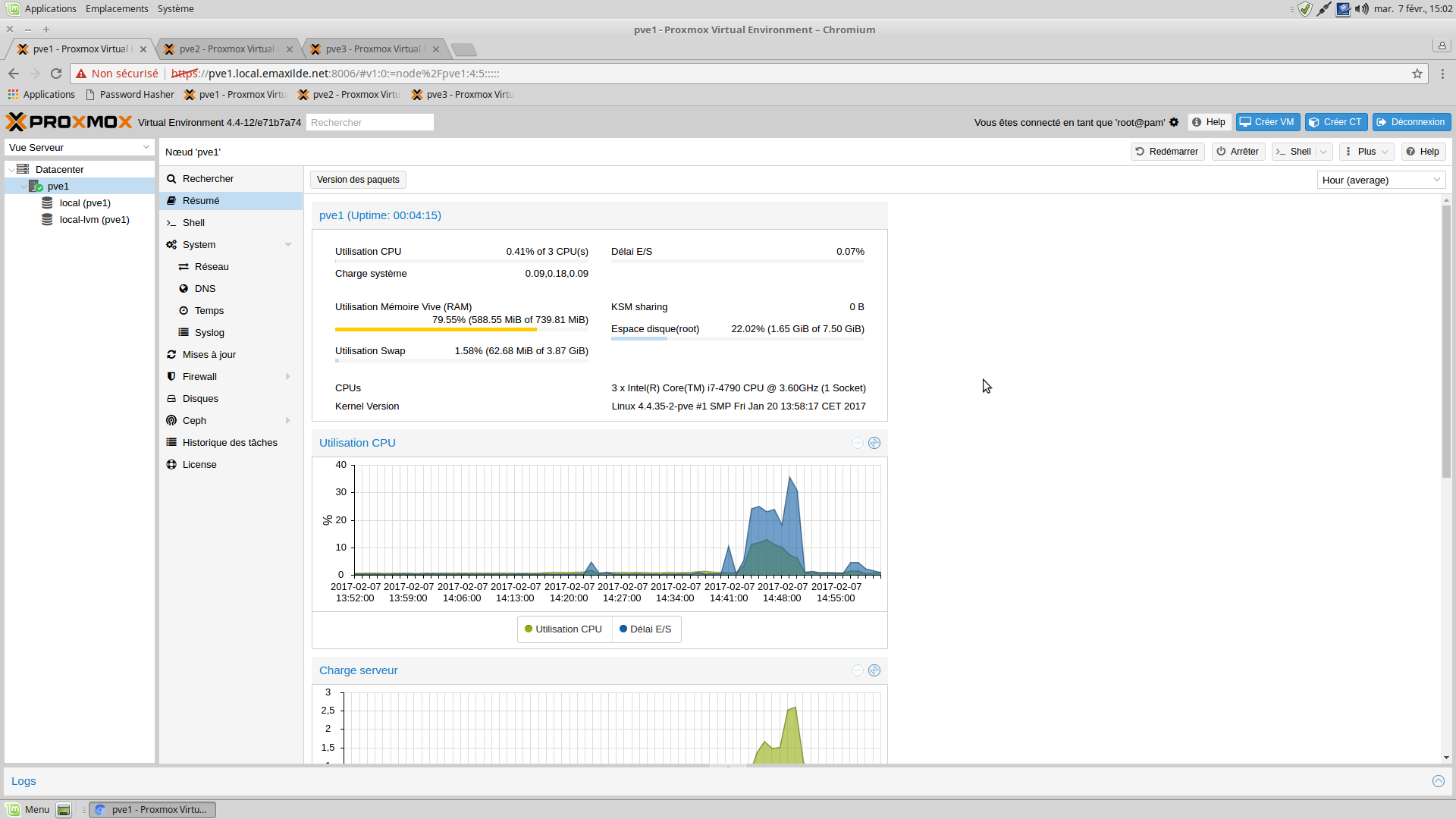Undo zoom on Charge serveur chart

coord(858,670)
